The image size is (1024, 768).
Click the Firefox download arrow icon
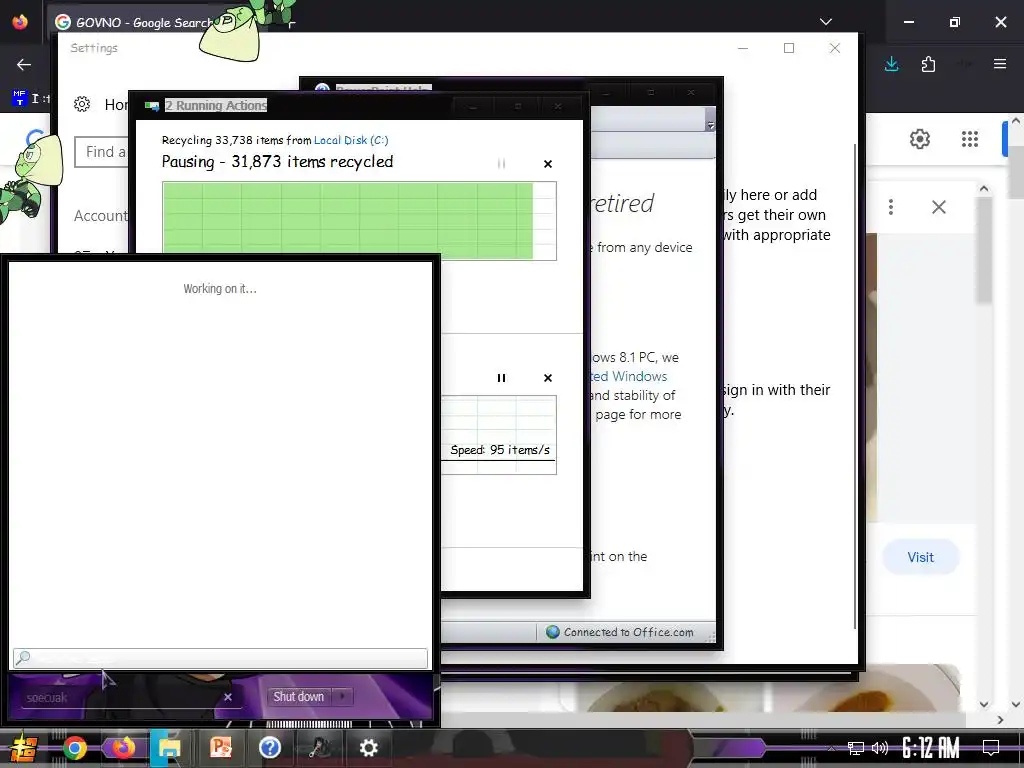click(x=891, y=64)
